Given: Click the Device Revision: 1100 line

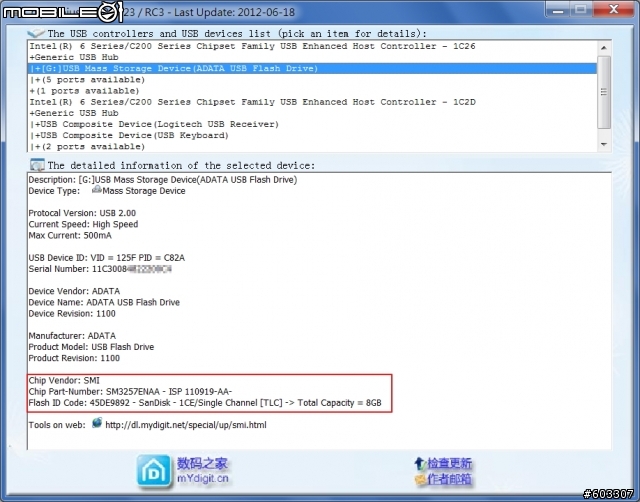Looking at the screenshot, I should pyautogui.click(x=72, y=313).
